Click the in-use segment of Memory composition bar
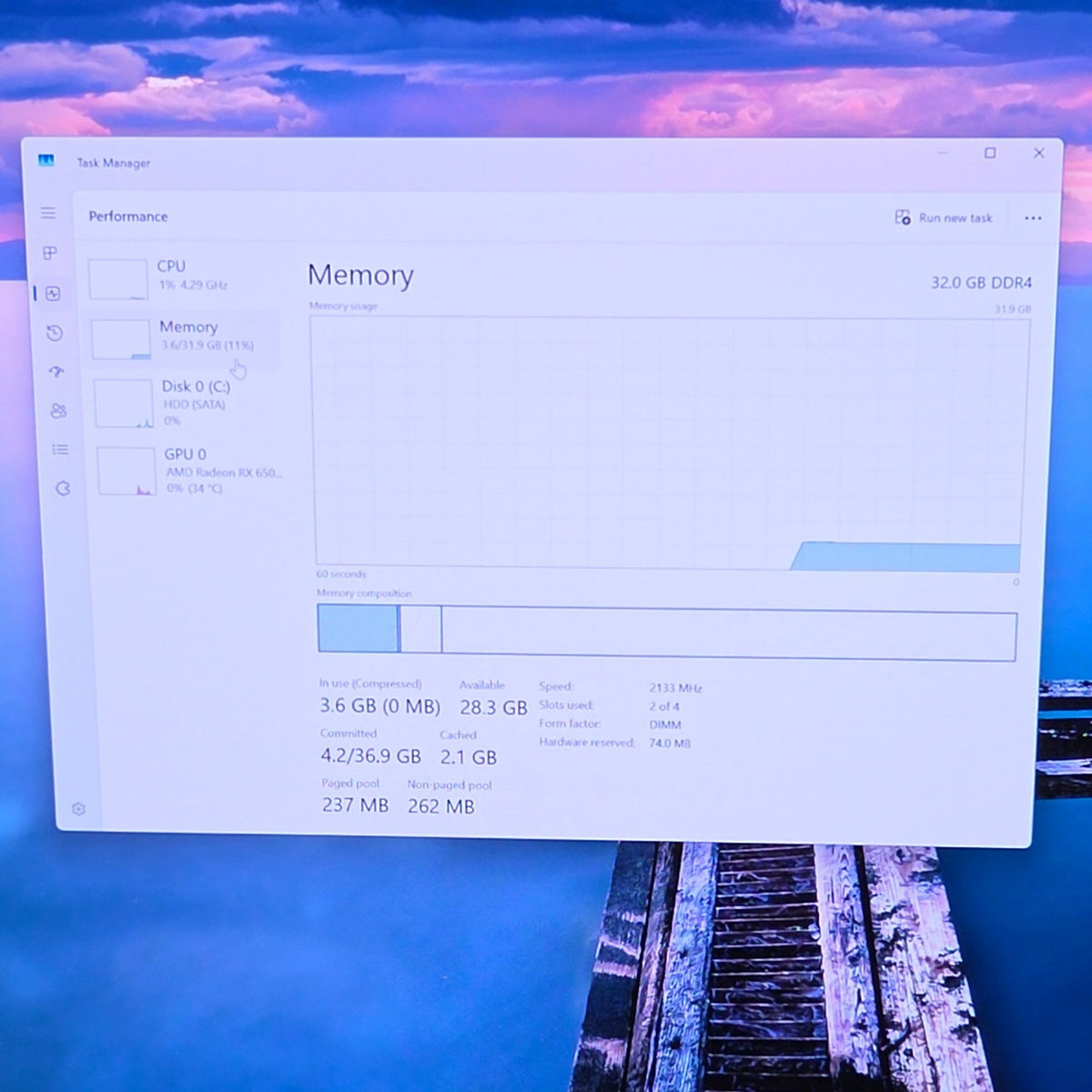1092x1092 pixels. pyautogui.click(x=358, y=629)
